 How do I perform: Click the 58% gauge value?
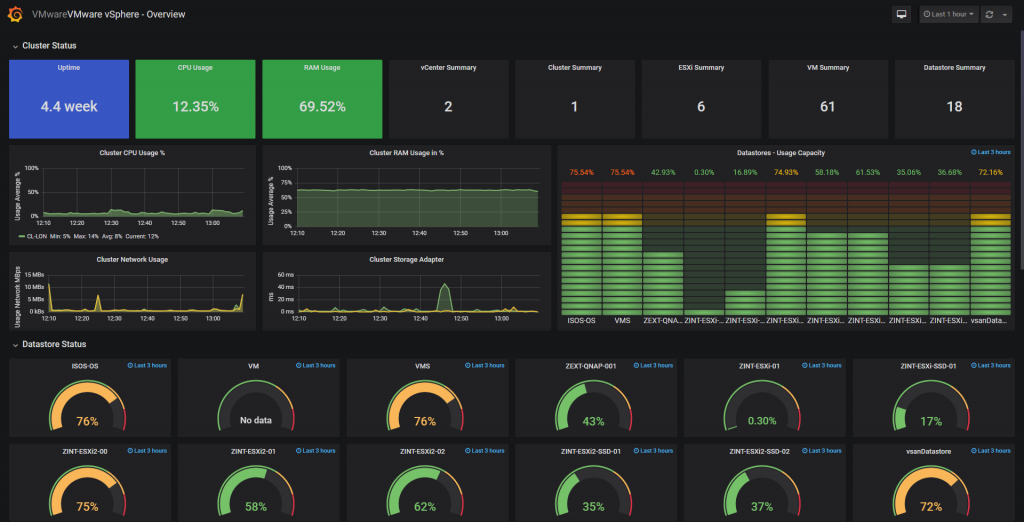[255, 506]
